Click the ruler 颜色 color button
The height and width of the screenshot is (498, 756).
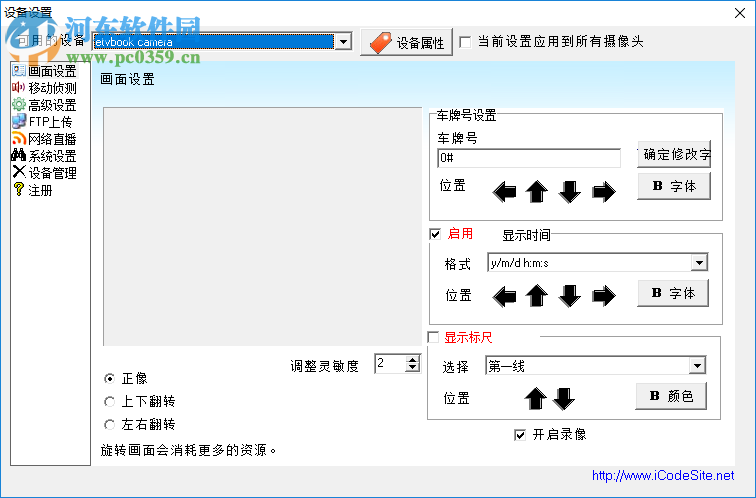(671, 396)
